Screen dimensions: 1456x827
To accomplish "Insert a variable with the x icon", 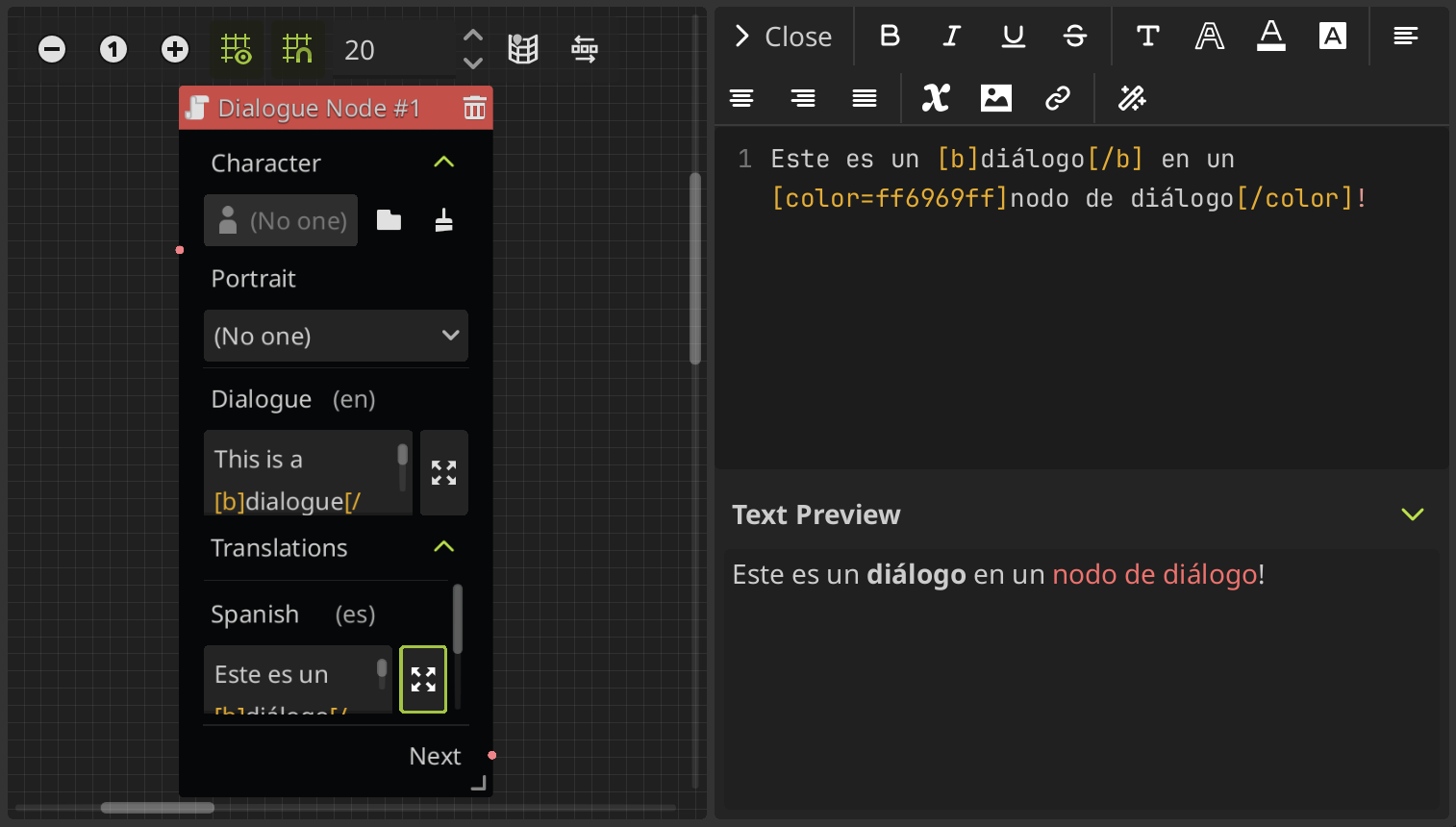I will tap(935, 97).
